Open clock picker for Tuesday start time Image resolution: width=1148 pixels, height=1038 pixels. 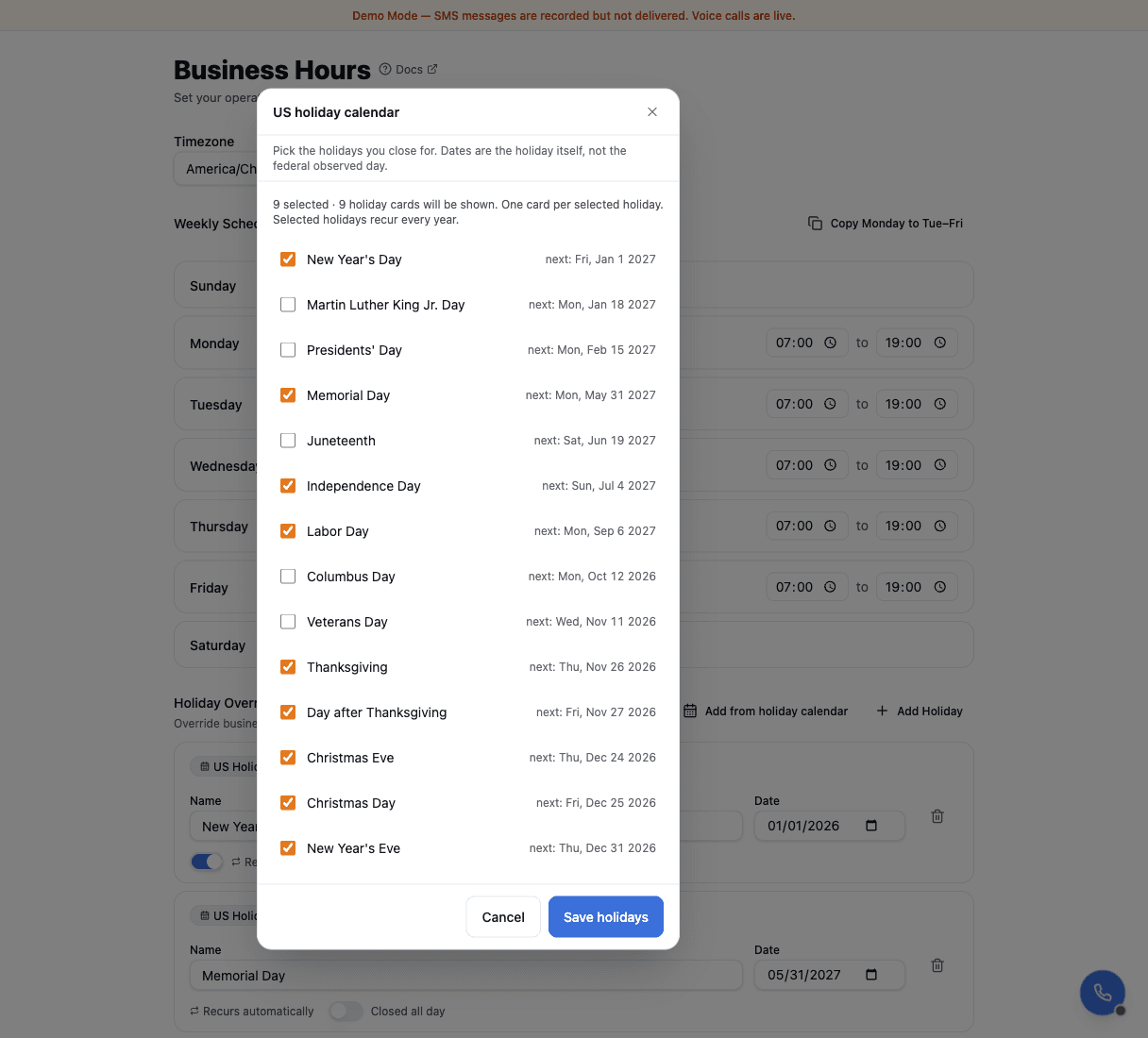(x=831, y=404)
